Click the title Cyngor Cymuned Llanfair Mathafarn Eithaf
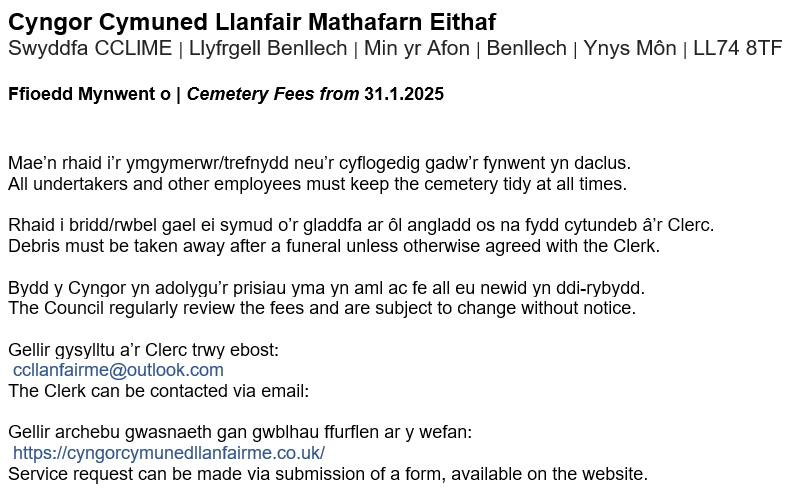The width and height of the screenshot is (788, 502). 252,21
